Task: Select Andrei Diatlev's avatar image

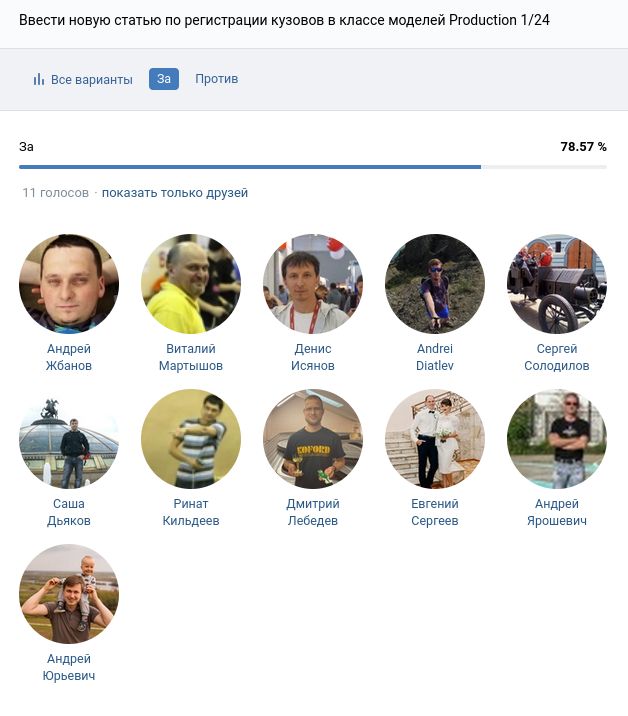Action: tap(435, 284)
